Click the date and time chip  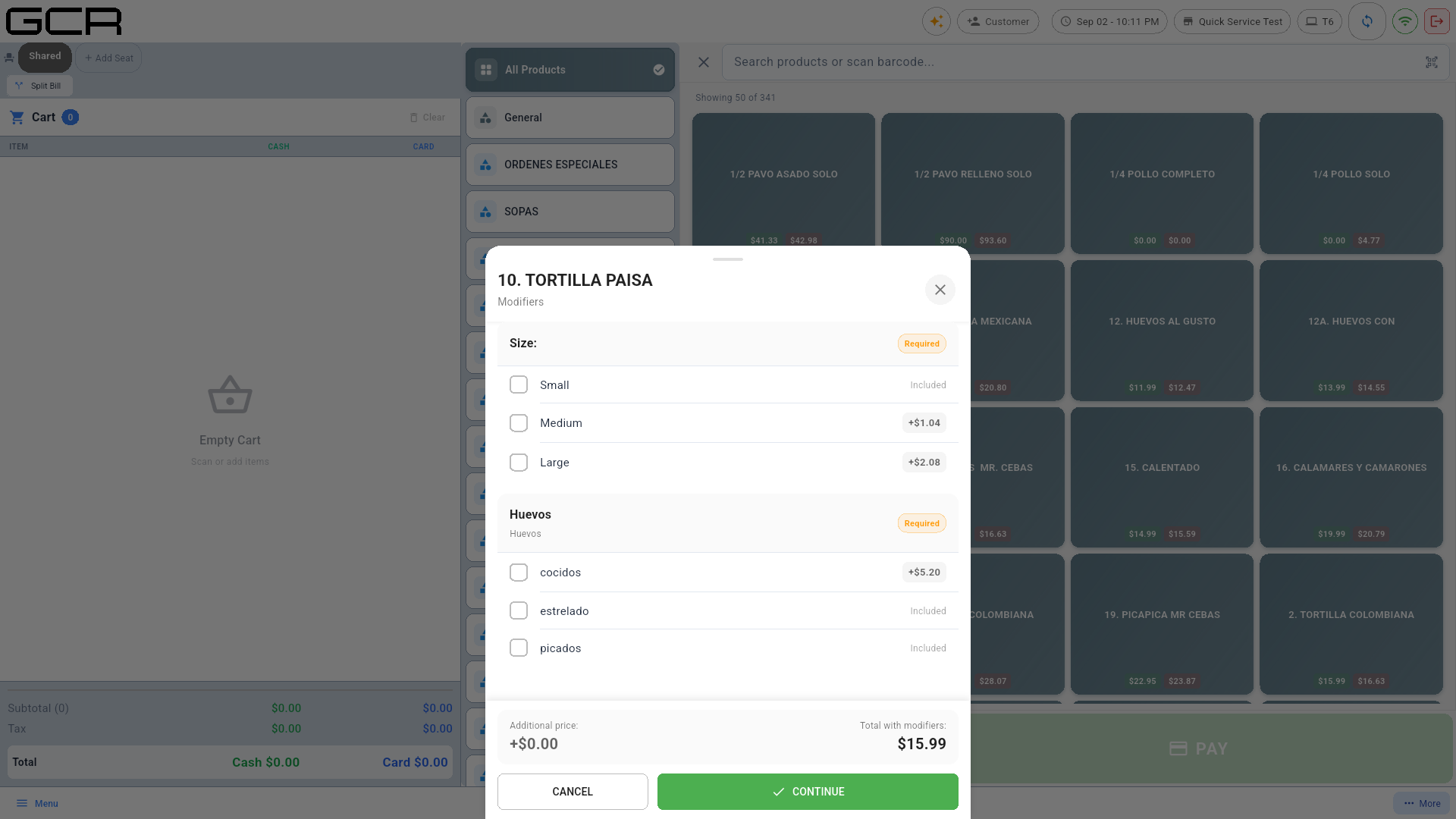pos(1109,21)
